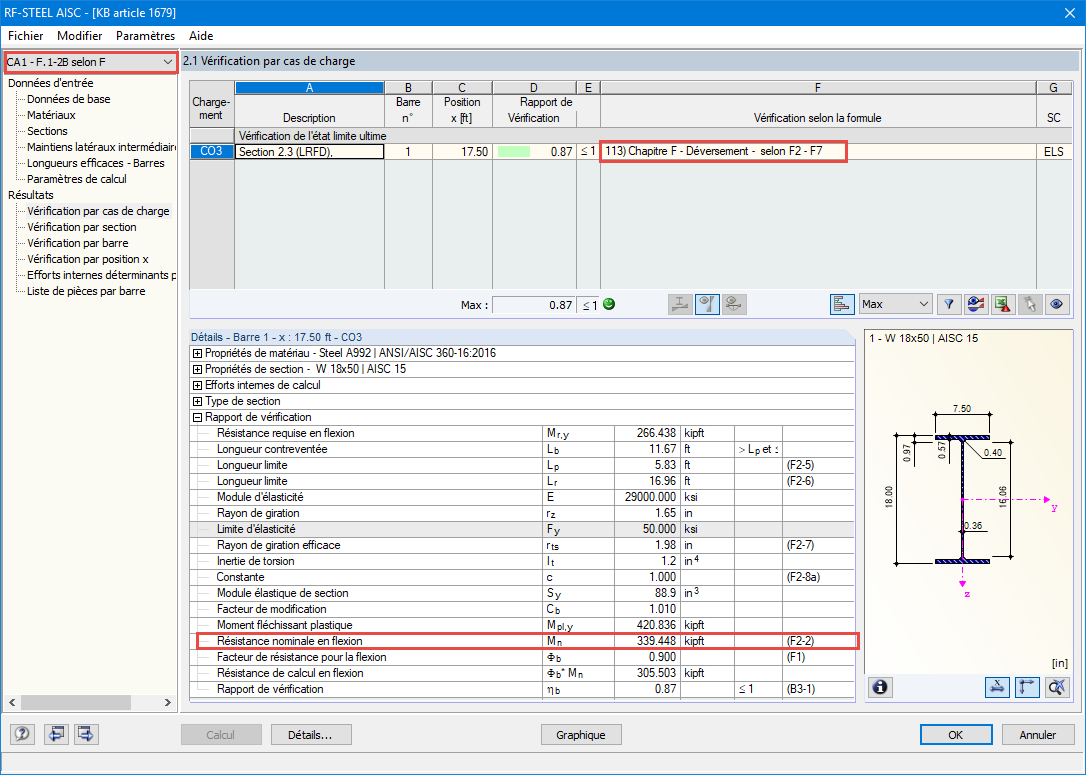Select Sections in the navigator tree
Image resolution: width=1086 pixels, height=775 pixels.
(x=47, y=131)
